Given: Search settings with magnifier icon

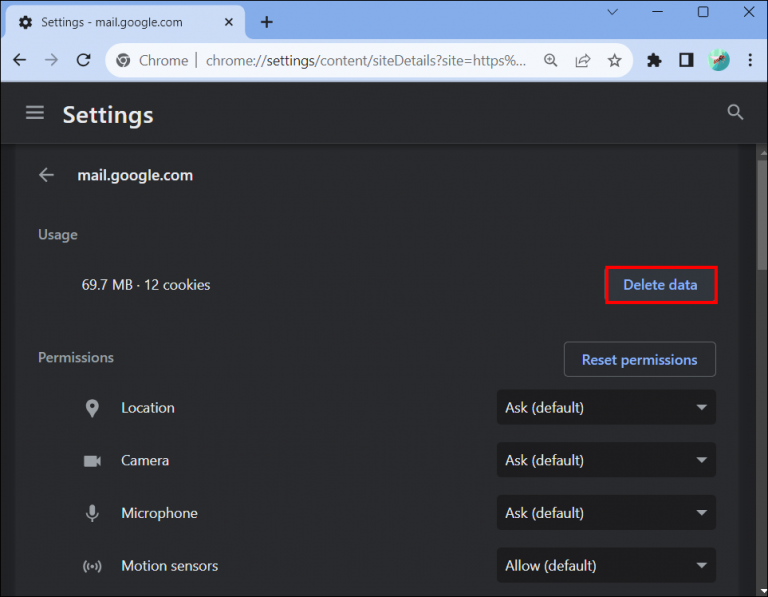Looking at the screenshot, I should point(735,112).
